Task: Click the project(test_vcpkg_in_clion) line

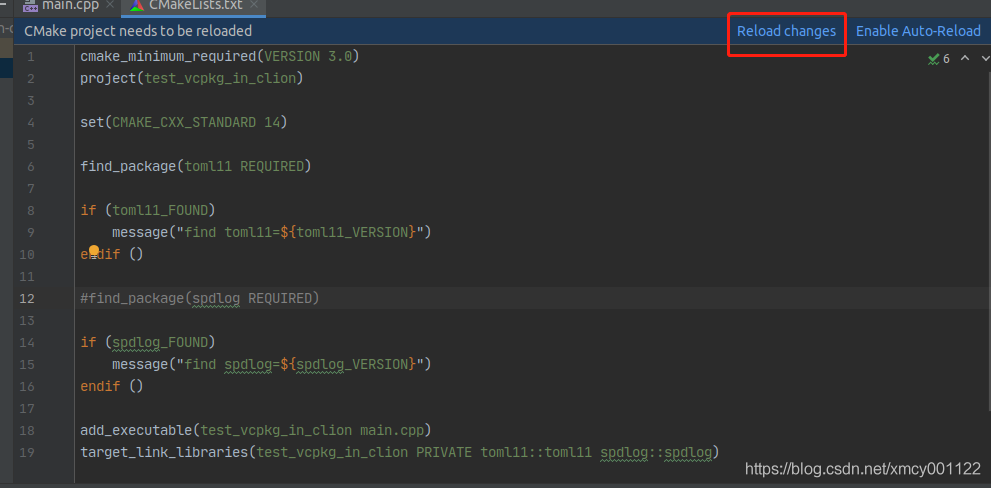Action: coord(191,78)
